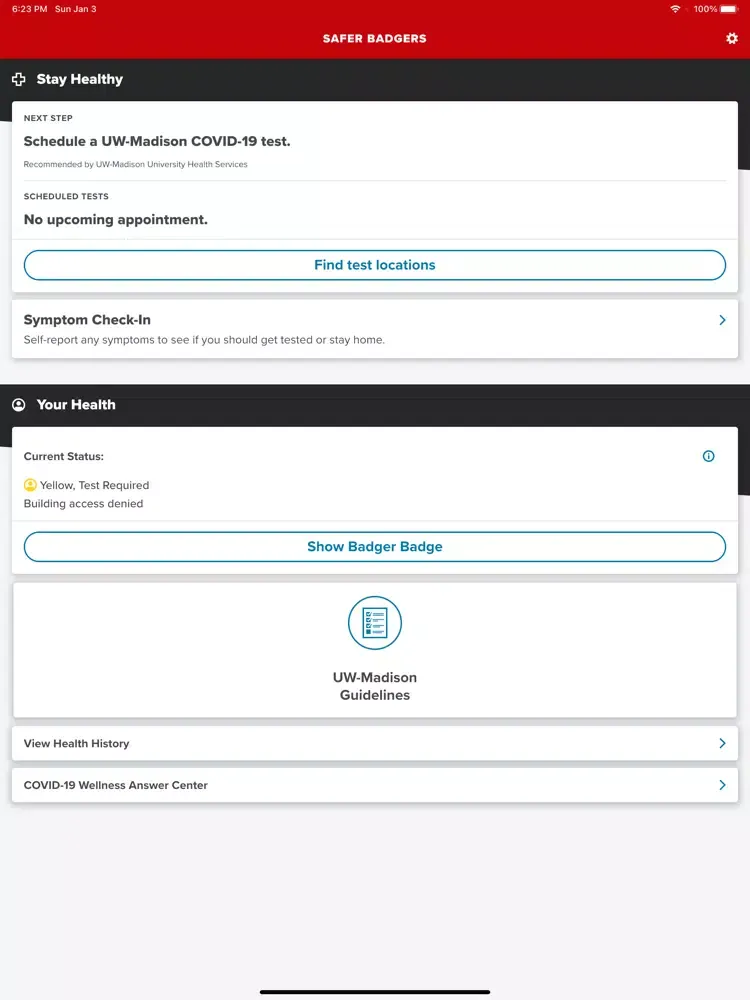Tap 'Schedule a UW-Madison COVID-19 test.' text

[x=157, y=141]
